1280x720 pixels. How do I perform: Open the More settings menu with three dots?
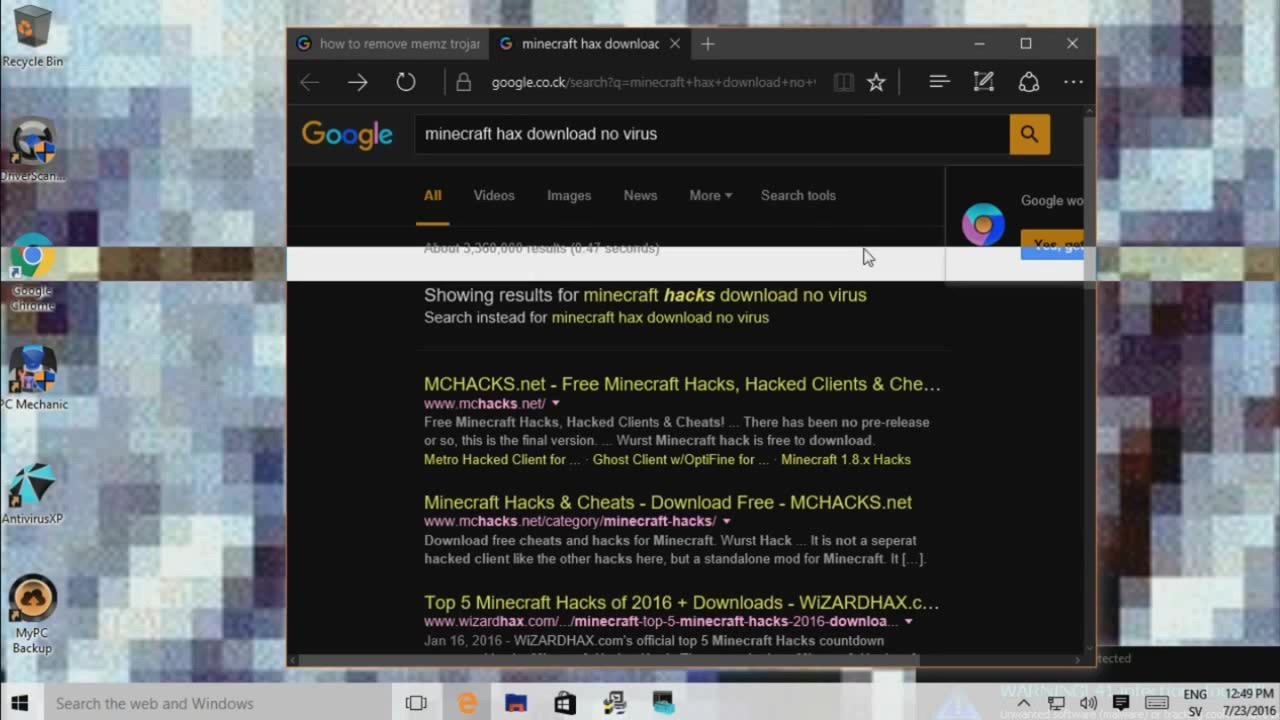tap(1073, 82)
